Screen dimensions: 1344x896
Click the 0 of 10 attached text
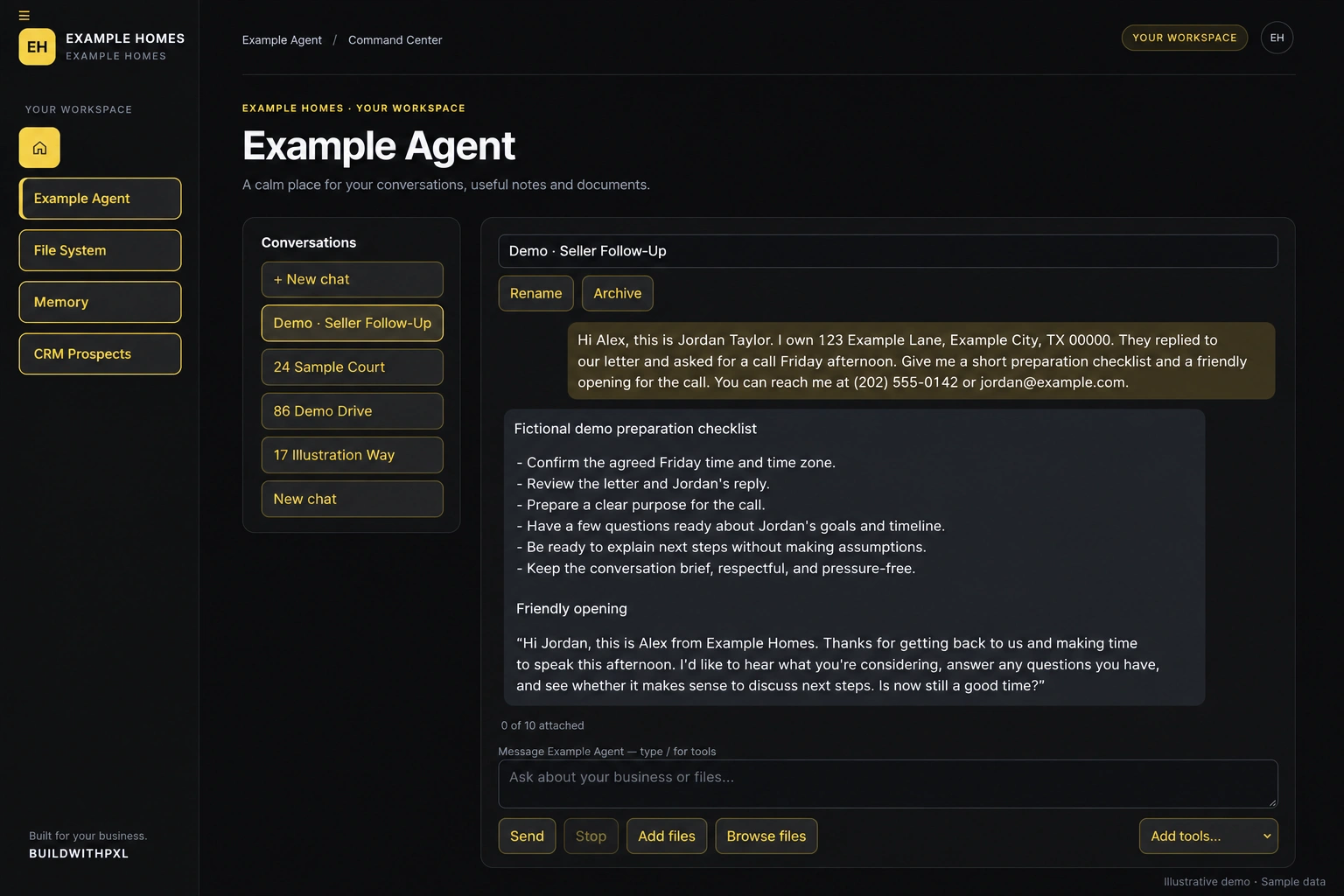tap(542, 725)
